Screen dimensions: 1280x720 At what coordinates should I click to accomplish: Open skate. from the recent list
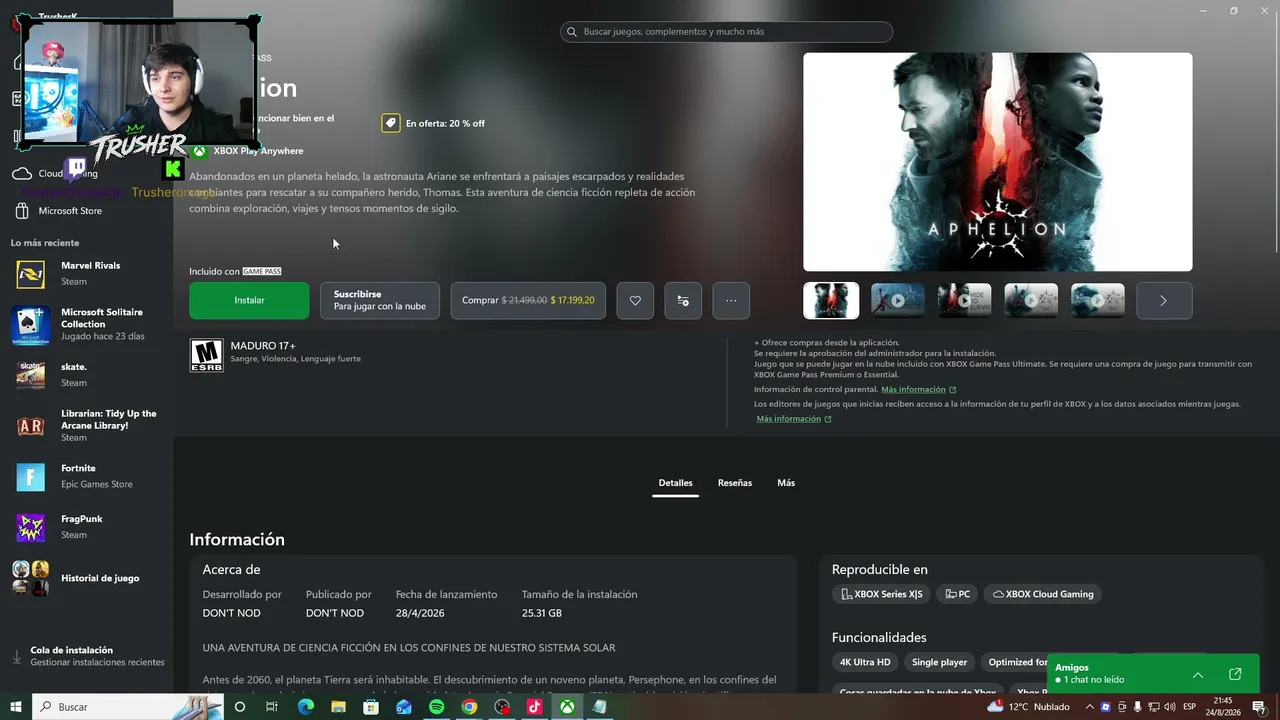click(x=86, y=374)
